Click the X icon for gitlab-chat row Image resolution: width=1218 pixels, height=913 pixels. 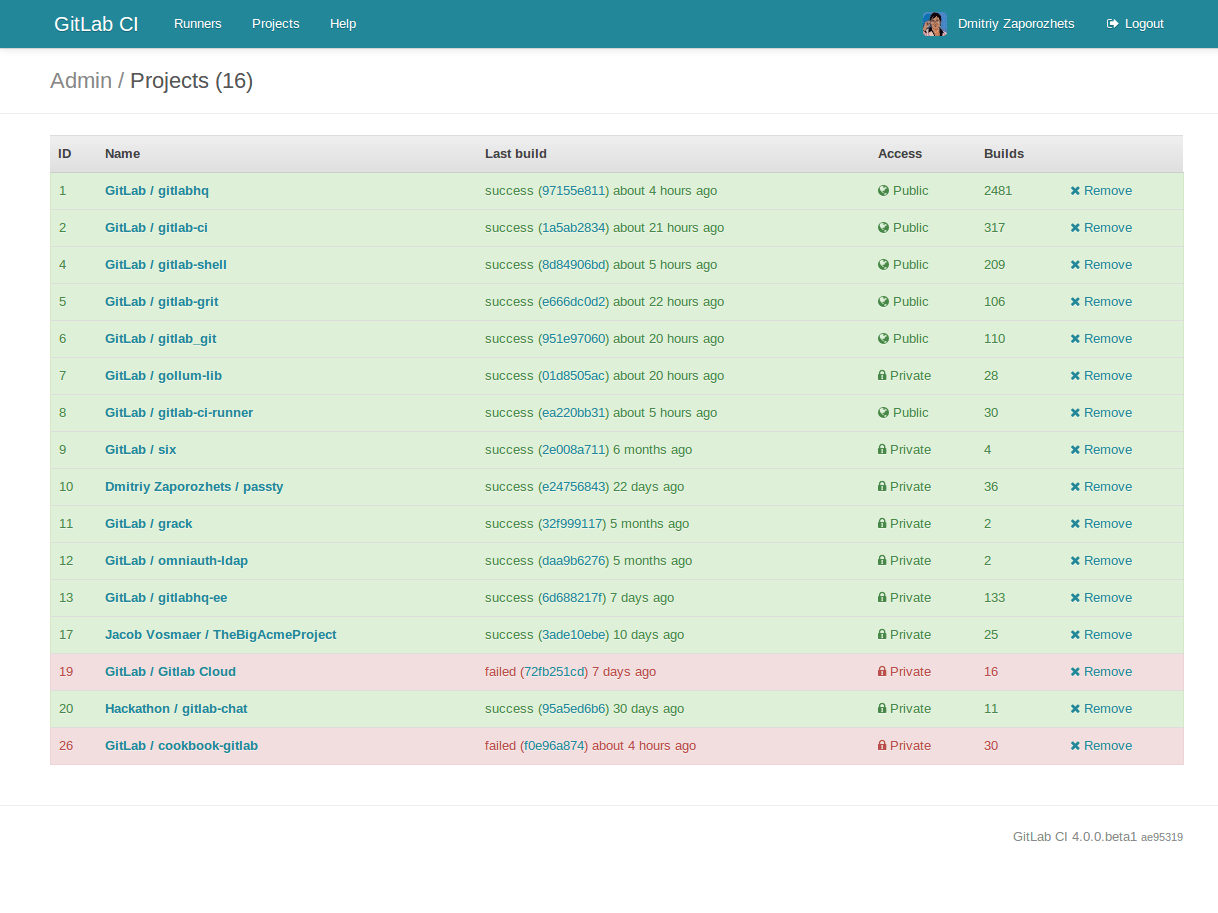tap(1075, 709)
